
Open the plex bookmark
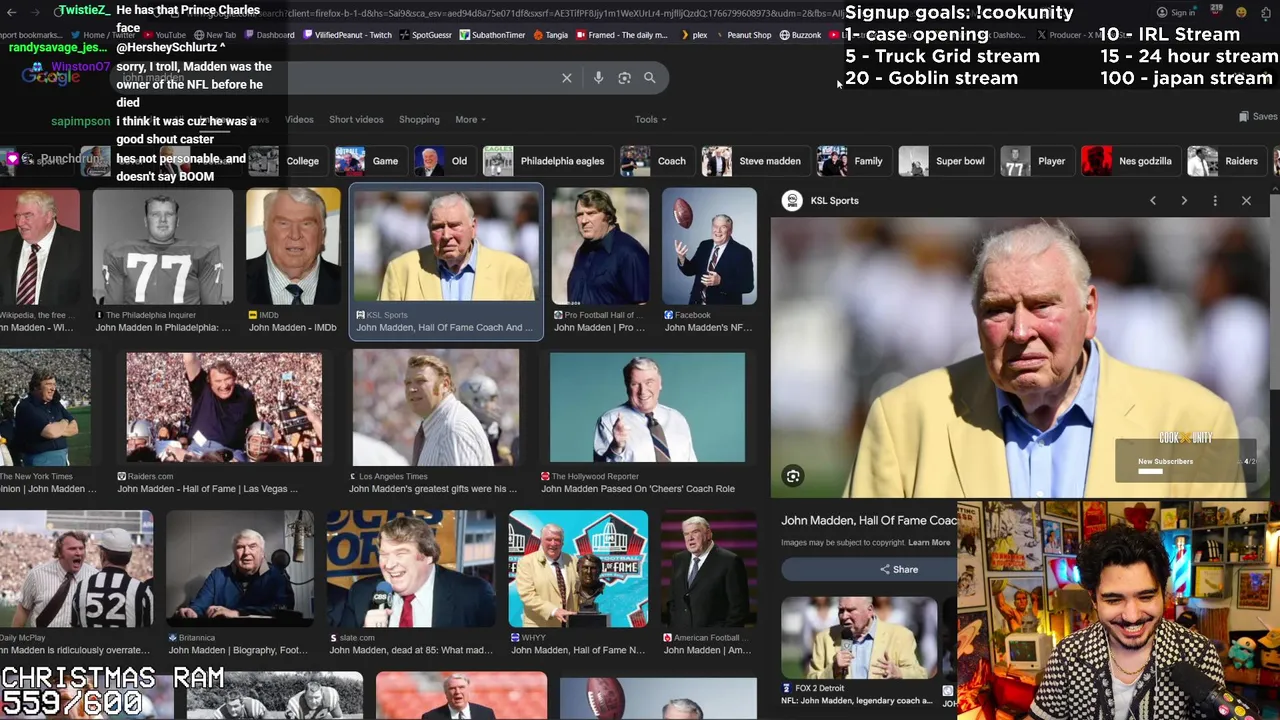point(694,35)
